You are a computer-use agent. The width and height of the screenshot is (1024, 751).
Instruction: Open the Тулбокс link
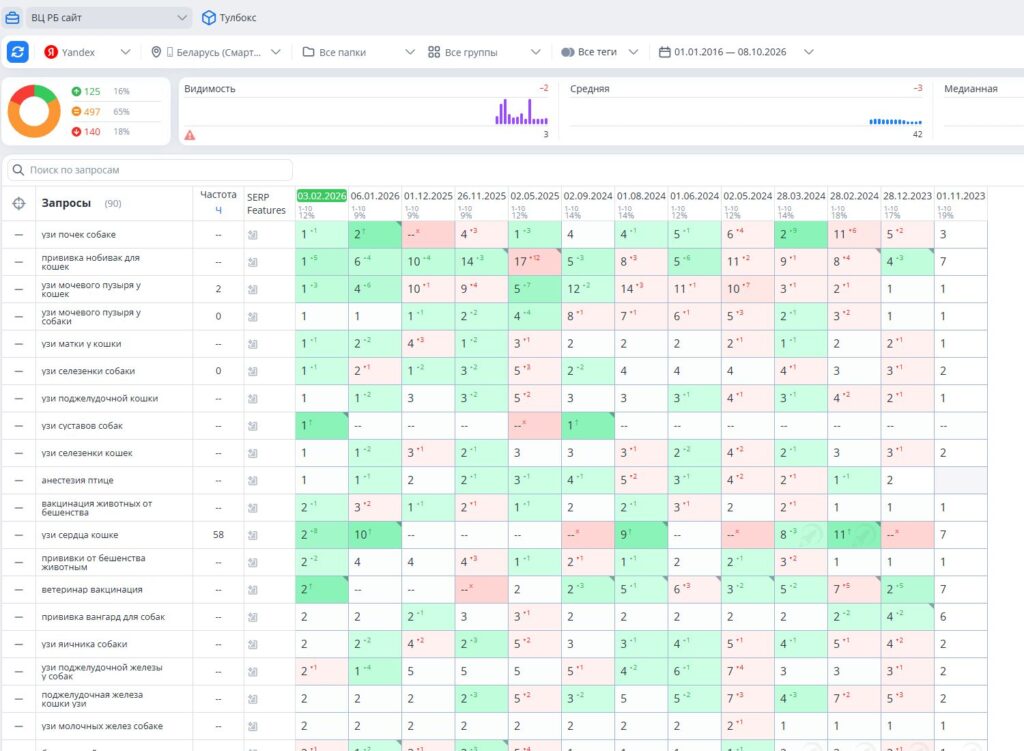pos(229,18)
